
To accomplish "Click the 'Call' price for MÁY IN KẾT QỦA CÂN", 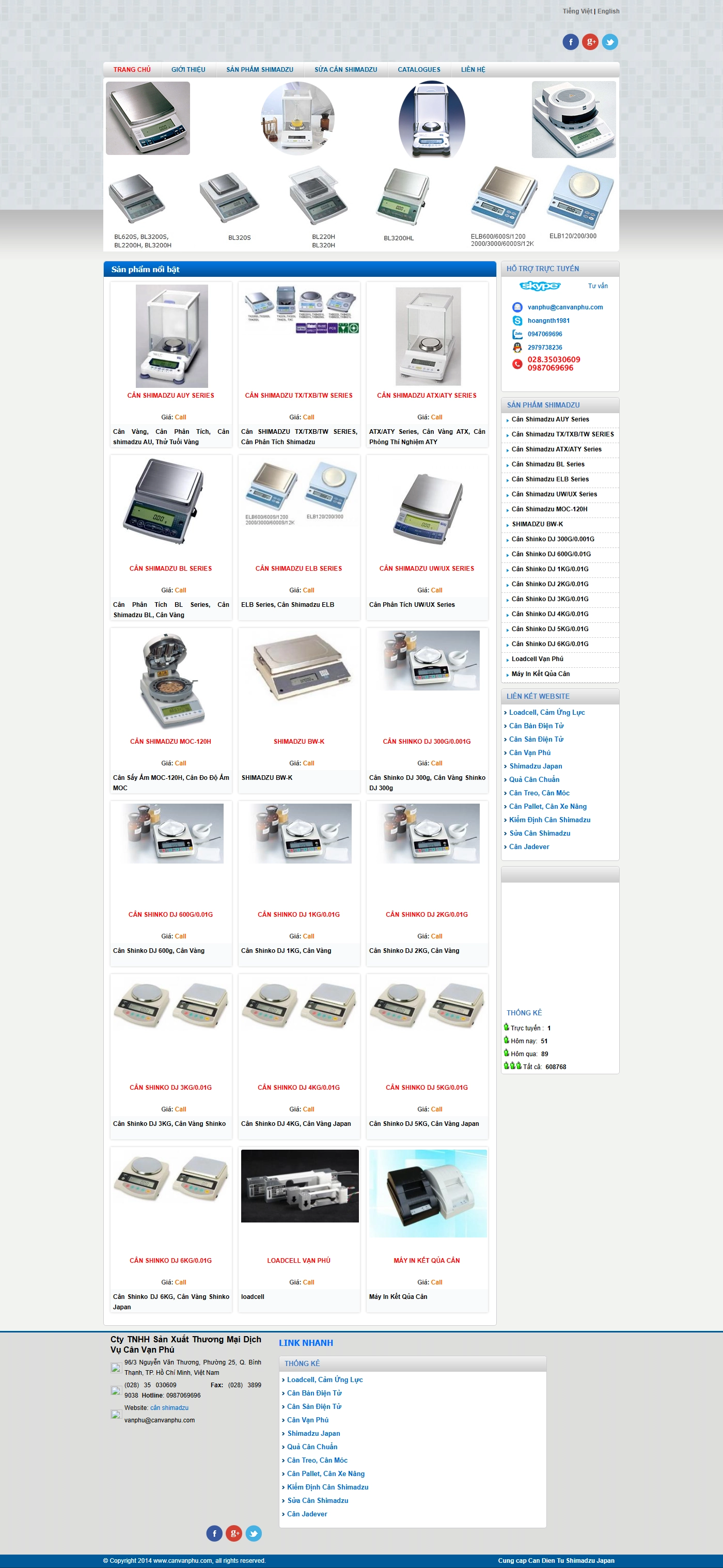I will pyautogui.click(x=437, y=1282).
